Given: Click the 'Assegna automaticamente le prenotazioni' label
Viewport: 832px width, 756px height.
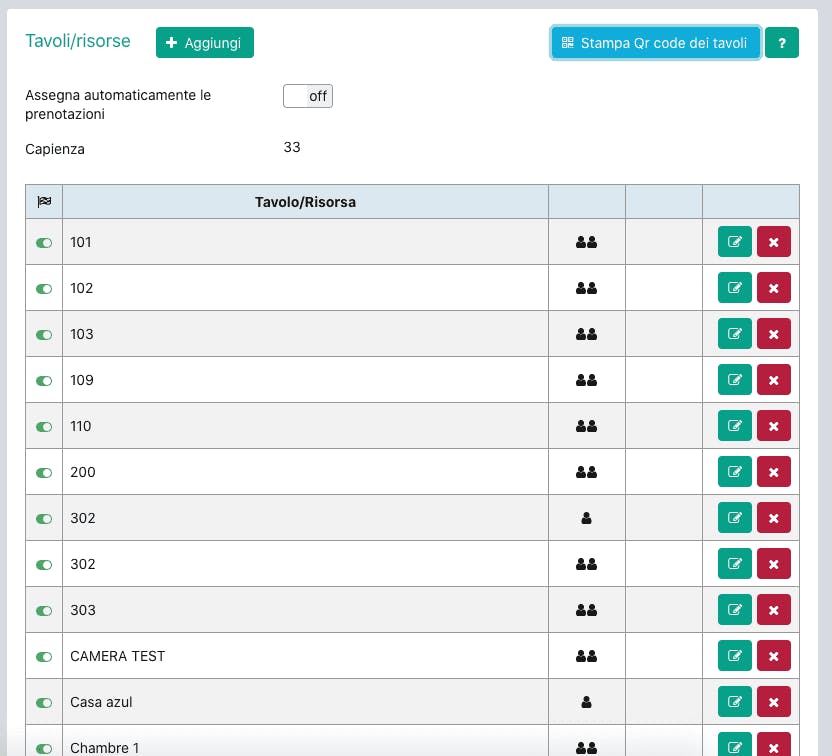Looking at the screenshot, I should coord(118,105).
